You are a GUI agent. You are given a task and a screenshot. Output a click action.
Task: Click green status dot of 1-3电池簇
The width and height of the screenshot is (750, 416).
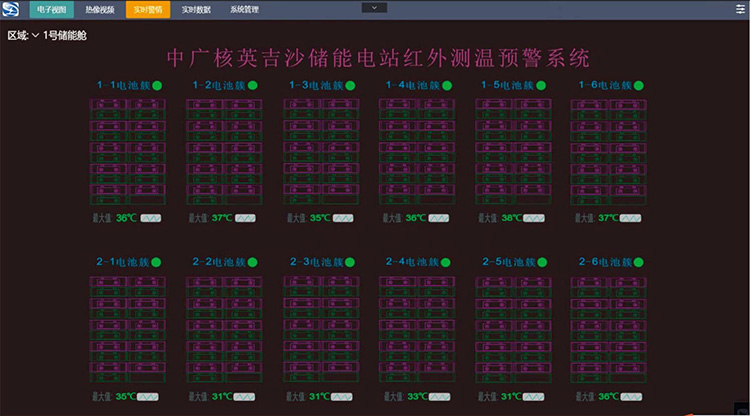pyautogui.click(x=350, y=86)
